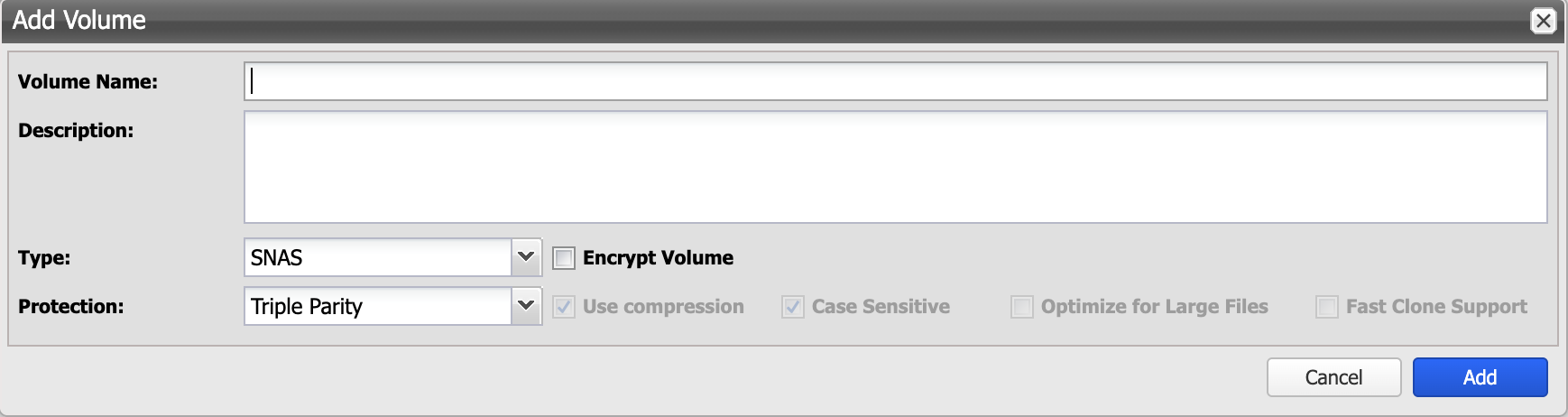Click the Volume Name label

[x=88, y=81]
